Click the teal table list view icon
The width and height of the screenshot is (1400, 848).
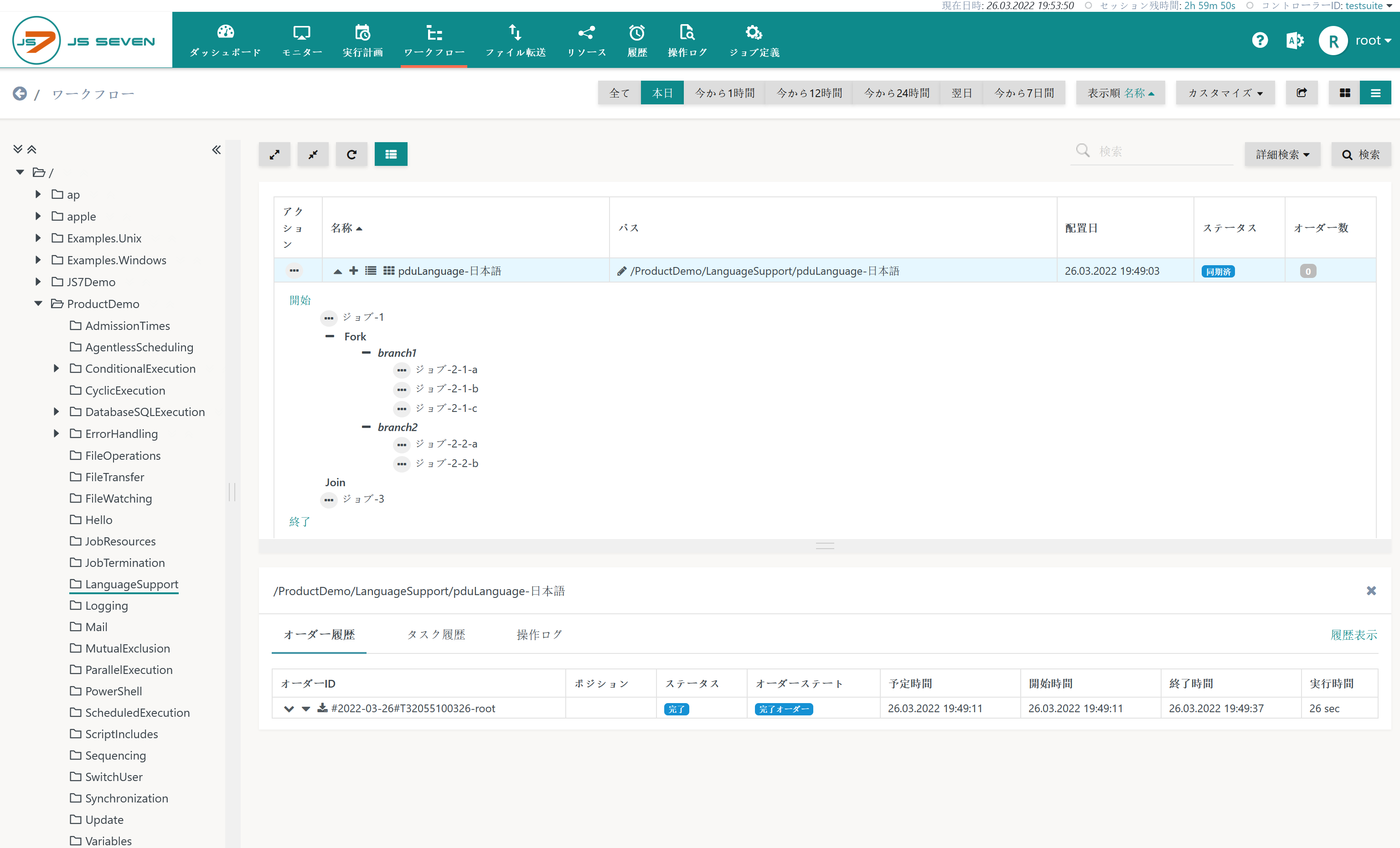point(391,154)
